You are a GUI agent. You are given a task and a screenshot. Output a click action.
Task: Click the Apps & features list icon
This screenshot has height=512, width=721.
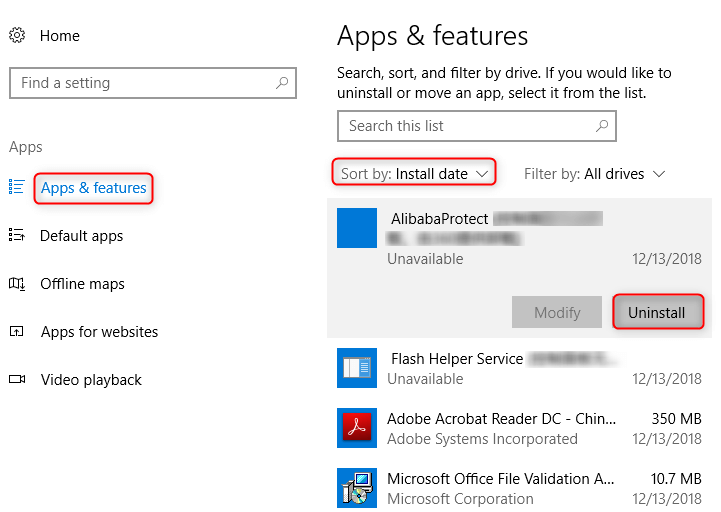pyautogui.click(x=17, y=187)
